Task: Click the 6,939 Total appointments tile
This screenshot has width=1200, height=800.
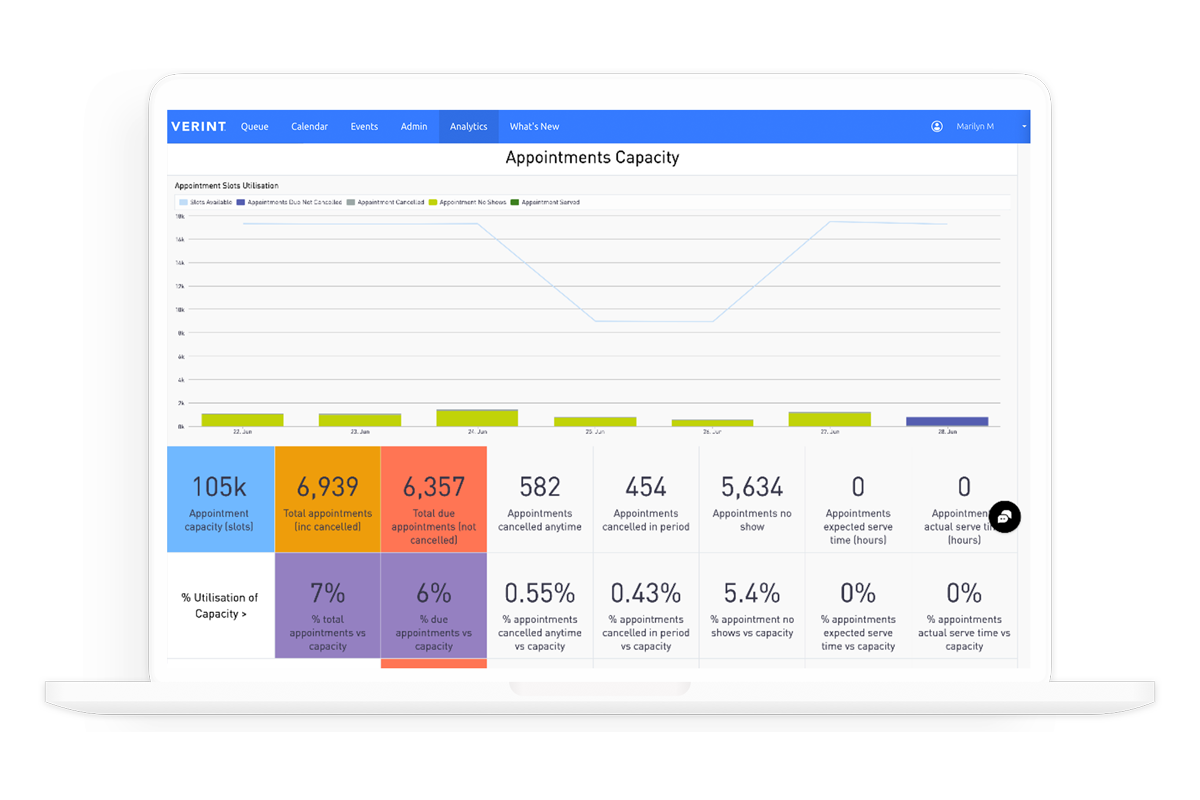Action: click(x=328, y=499)
